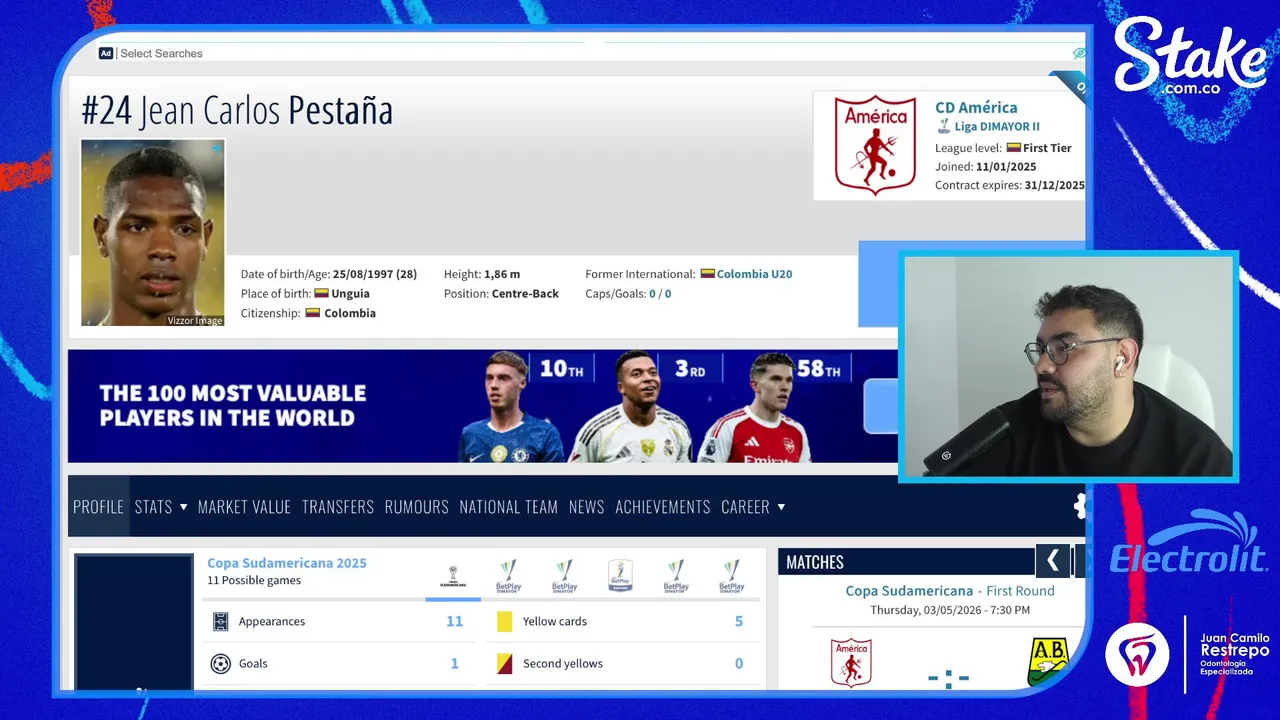Open the NEWS tab
Image resolution: width=1280 pixels, height=720 pixels.
[586, 507]
